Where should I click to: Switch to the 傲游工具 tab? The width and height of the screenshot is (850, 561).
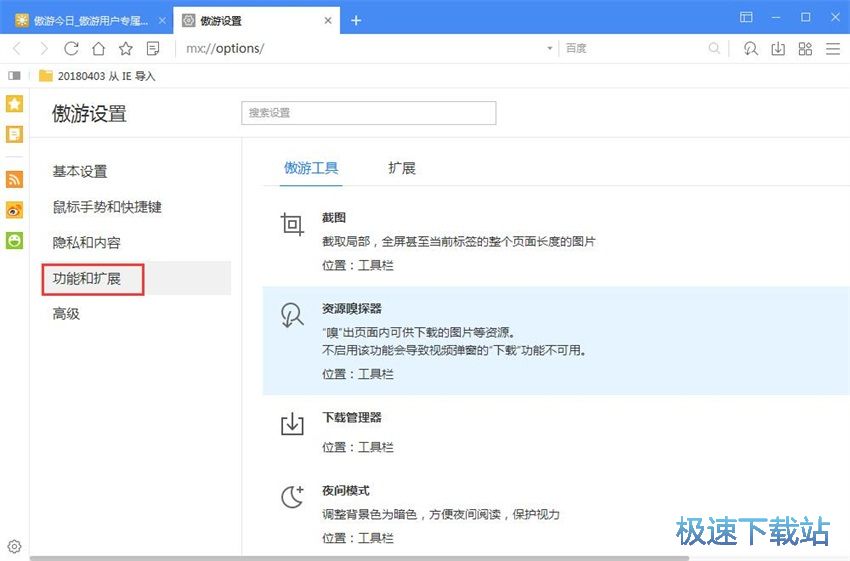pyautogui.click(x=311, y=168)
